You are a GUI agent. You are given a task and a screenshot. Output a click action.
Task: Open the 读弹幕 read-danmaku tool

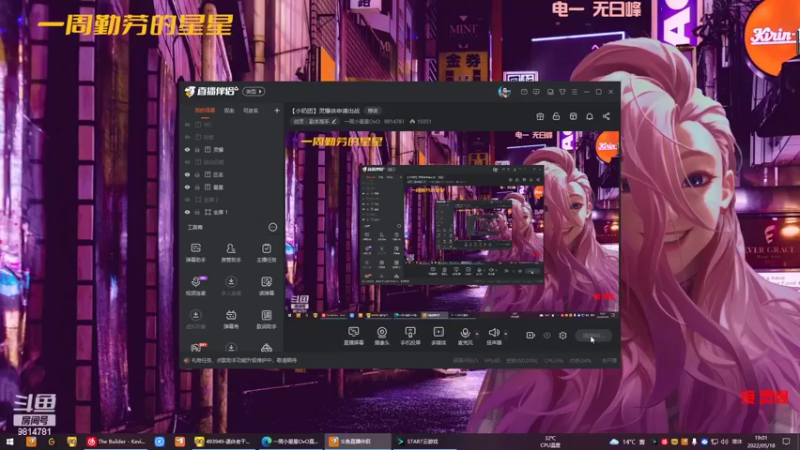point(266,286)
